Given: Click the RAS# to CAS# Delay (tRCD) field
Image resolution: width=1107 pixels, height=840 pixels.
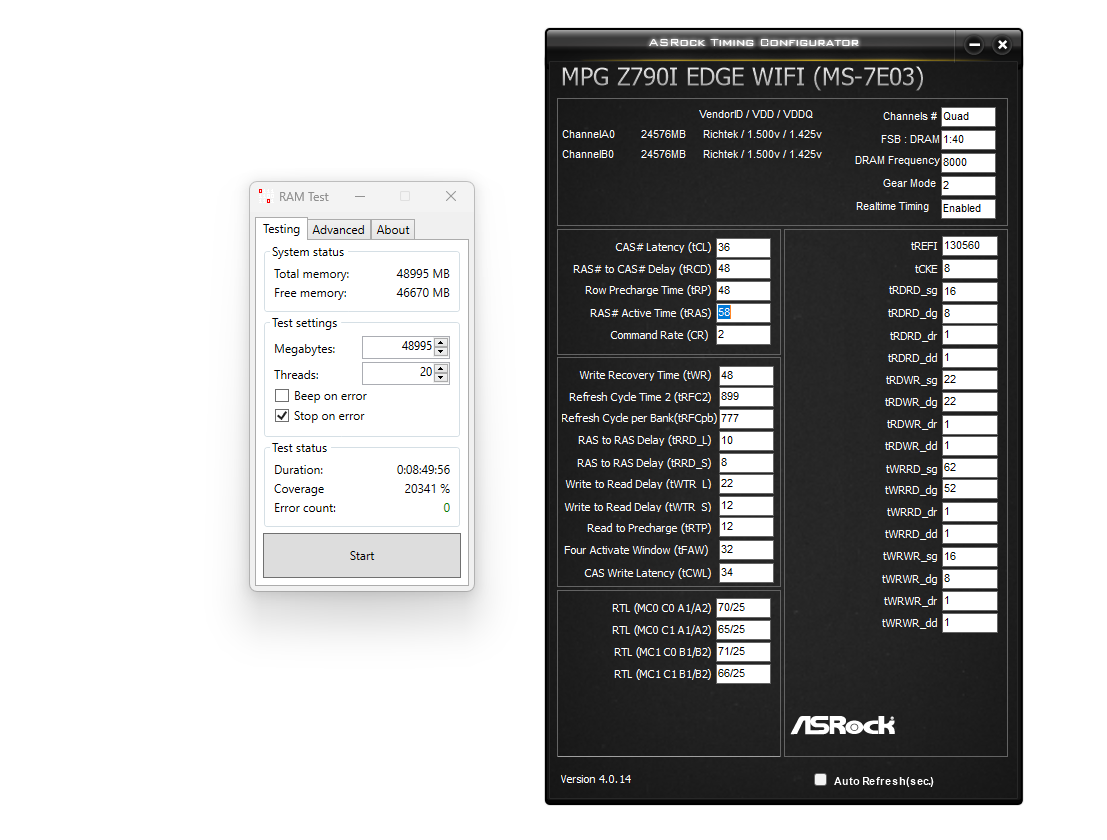Looking at the screenshot, I should [743, 269].
